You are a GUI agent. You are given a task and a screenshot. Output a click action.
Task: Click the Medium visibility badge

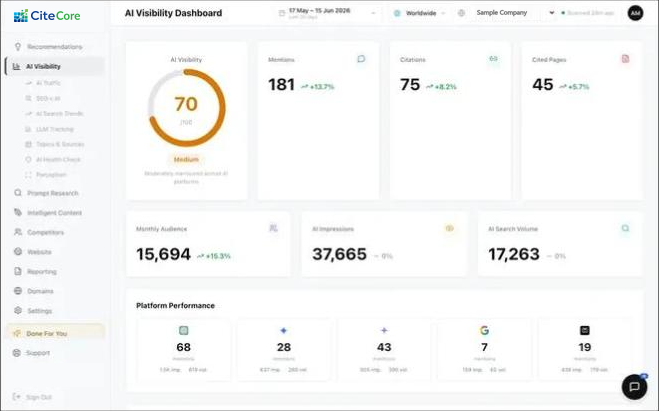tap(186, 160)
